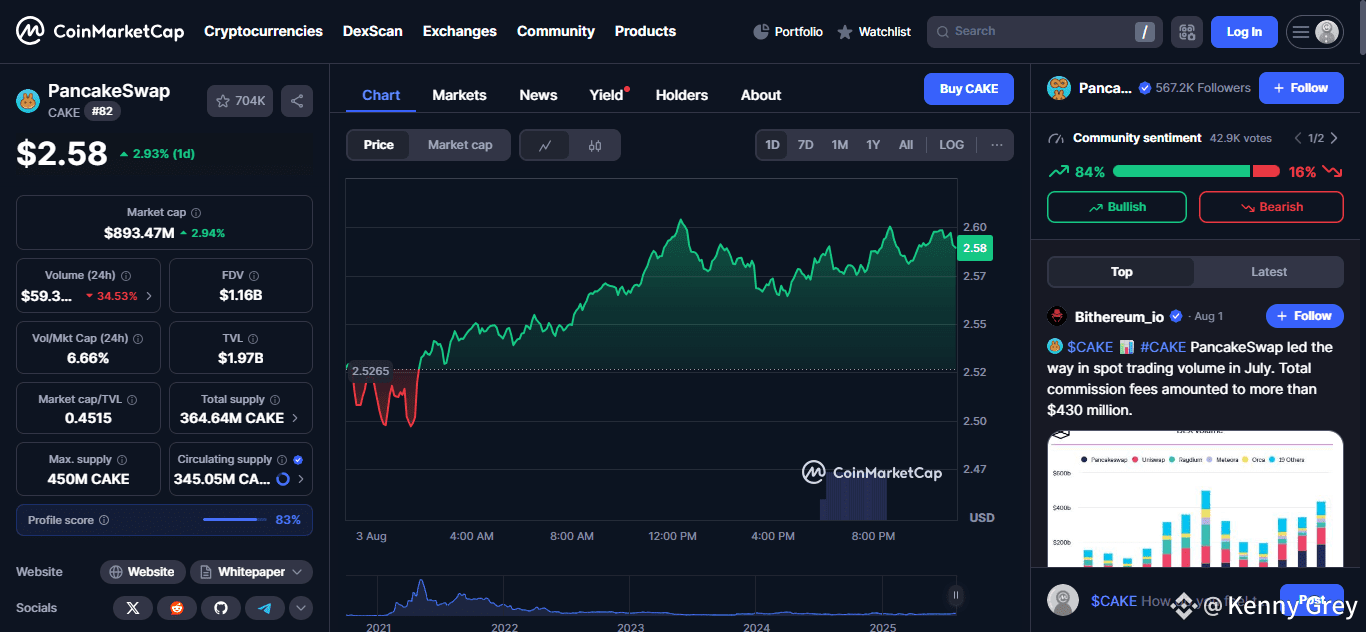Open the chart more-options ellipsis

click(x=997, y=145)
